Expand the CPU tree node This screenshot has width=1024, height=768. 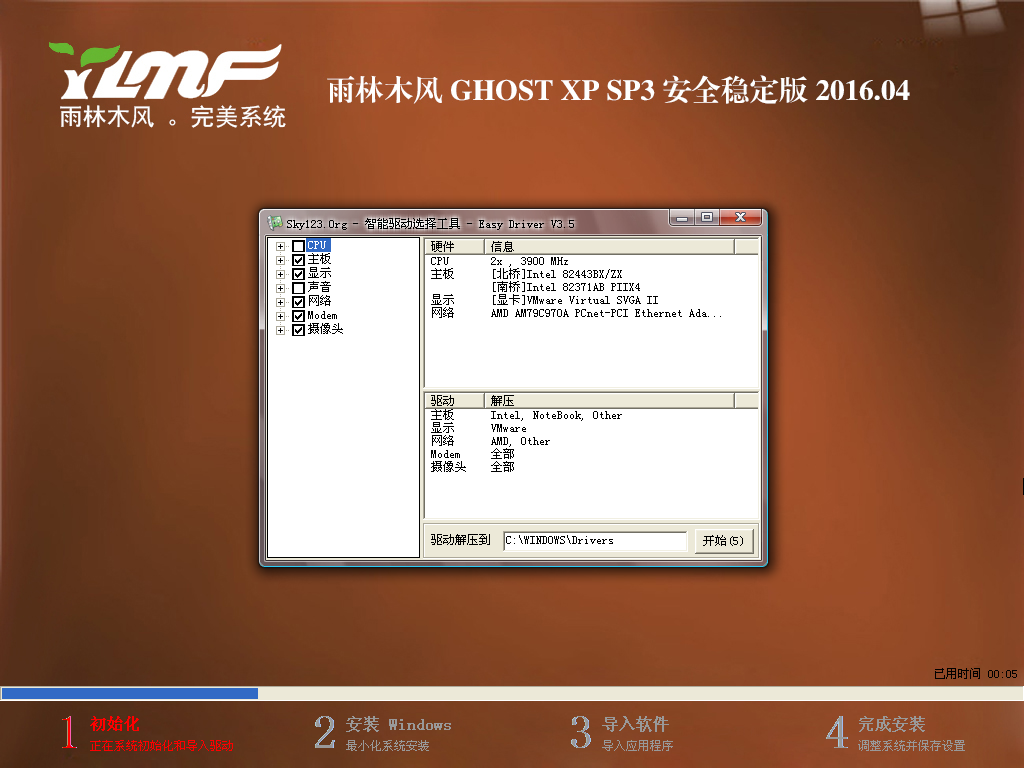click(x=280, y=246)
